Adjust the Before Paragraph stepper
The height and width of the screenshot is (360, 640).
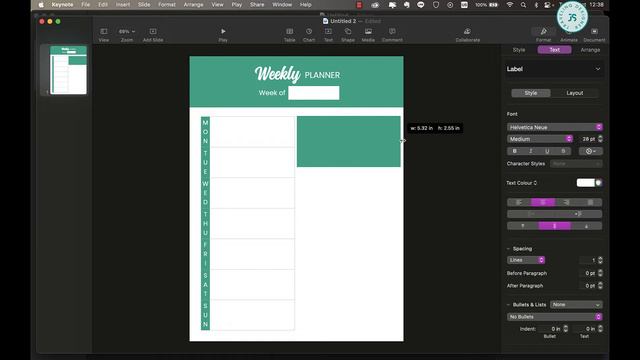[x=600, y=273]
